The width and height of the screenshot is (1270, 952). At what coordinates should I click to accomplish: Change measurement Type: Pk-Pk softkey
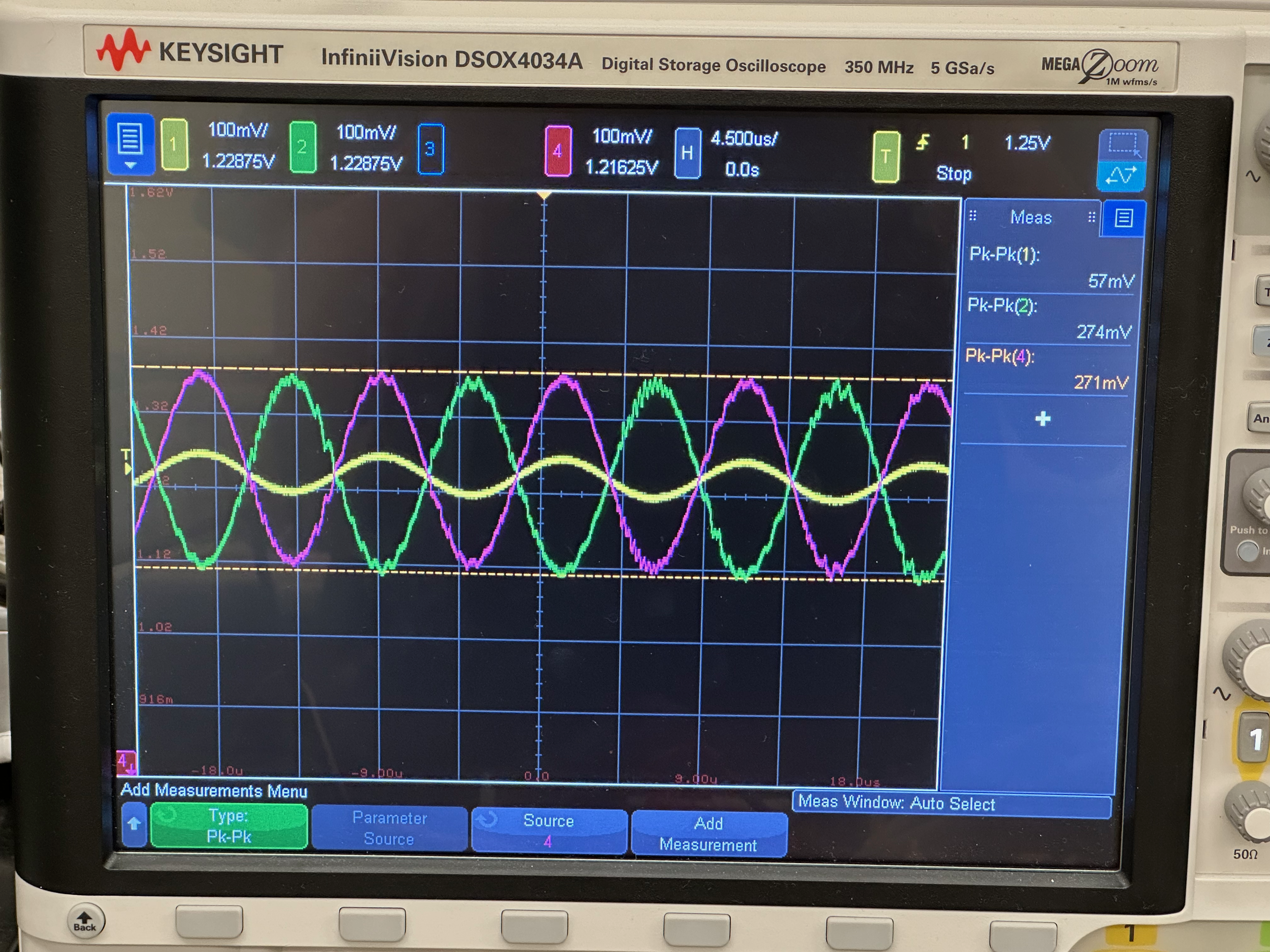coord(229,825)
